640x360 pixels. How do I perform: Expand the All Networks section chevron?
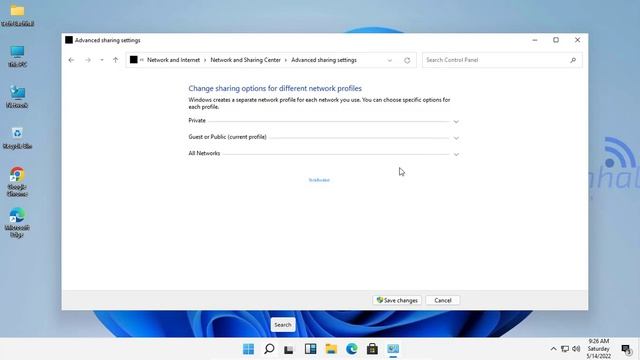click(456, 154)
